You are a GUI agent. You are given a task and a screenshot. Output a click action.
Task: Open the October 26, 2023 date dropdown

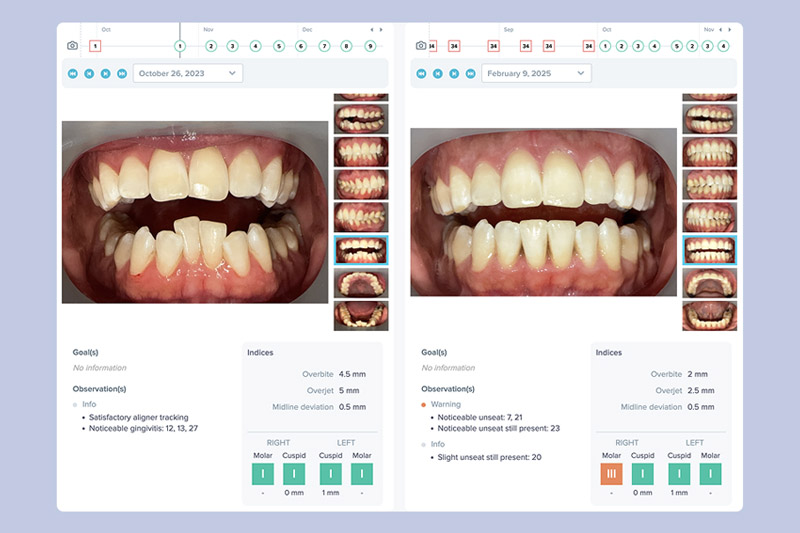pyautogui.click(x=188, y=73)
